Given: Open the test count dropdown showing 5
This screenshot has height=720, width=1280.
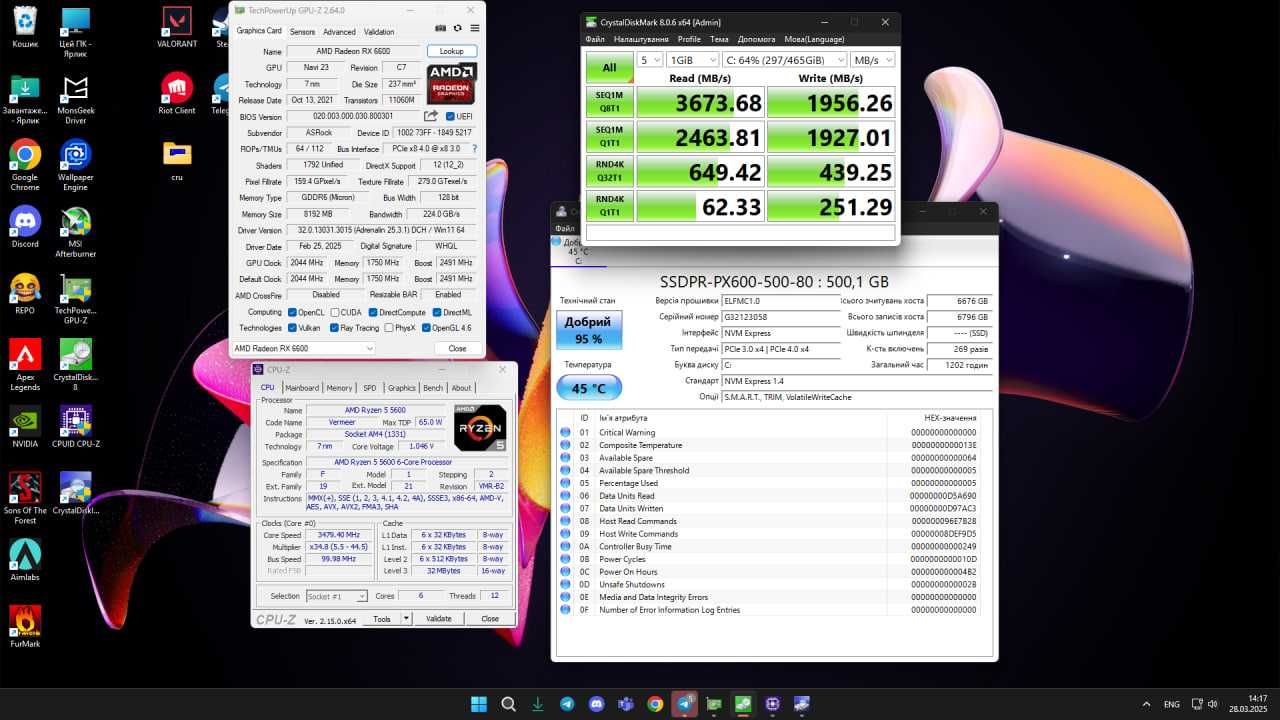Looking at the screenshot, I should pyautogui.click(x=650, y=60).
